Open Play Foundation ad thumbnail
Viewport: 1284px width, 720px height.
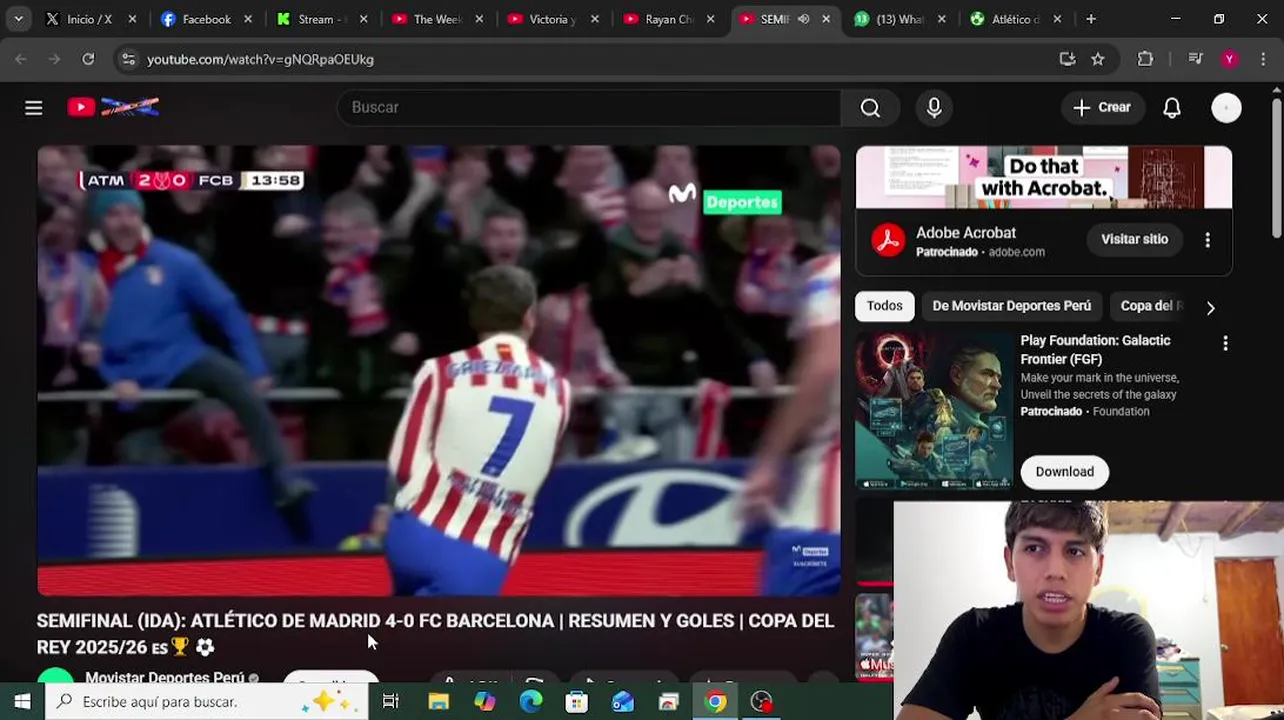tap(934, 410)
